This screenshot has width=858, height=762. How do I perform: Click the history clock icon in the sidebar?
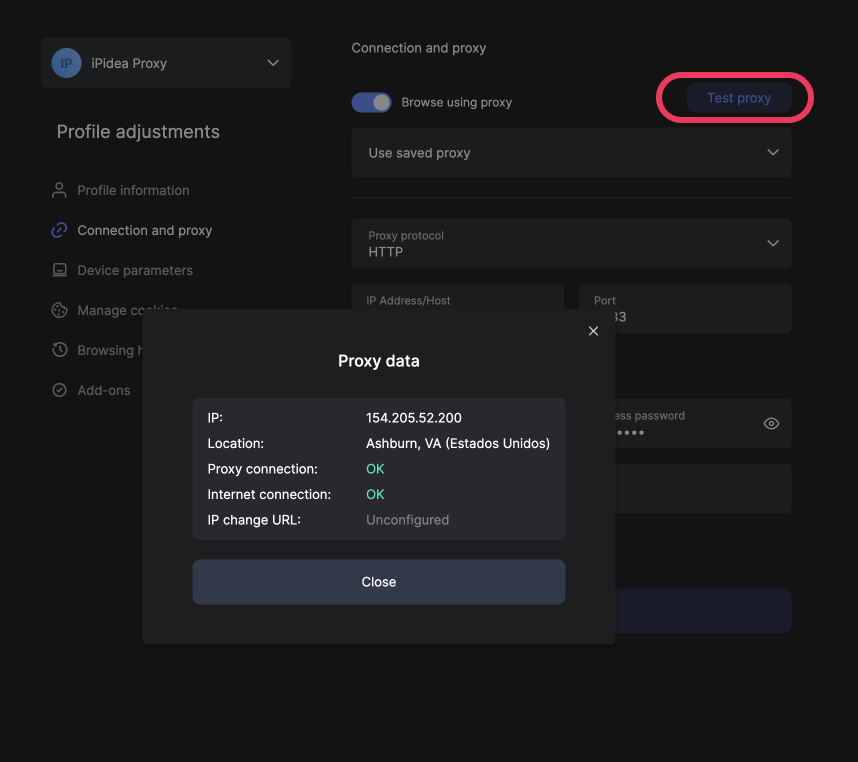tap(59, 350)
